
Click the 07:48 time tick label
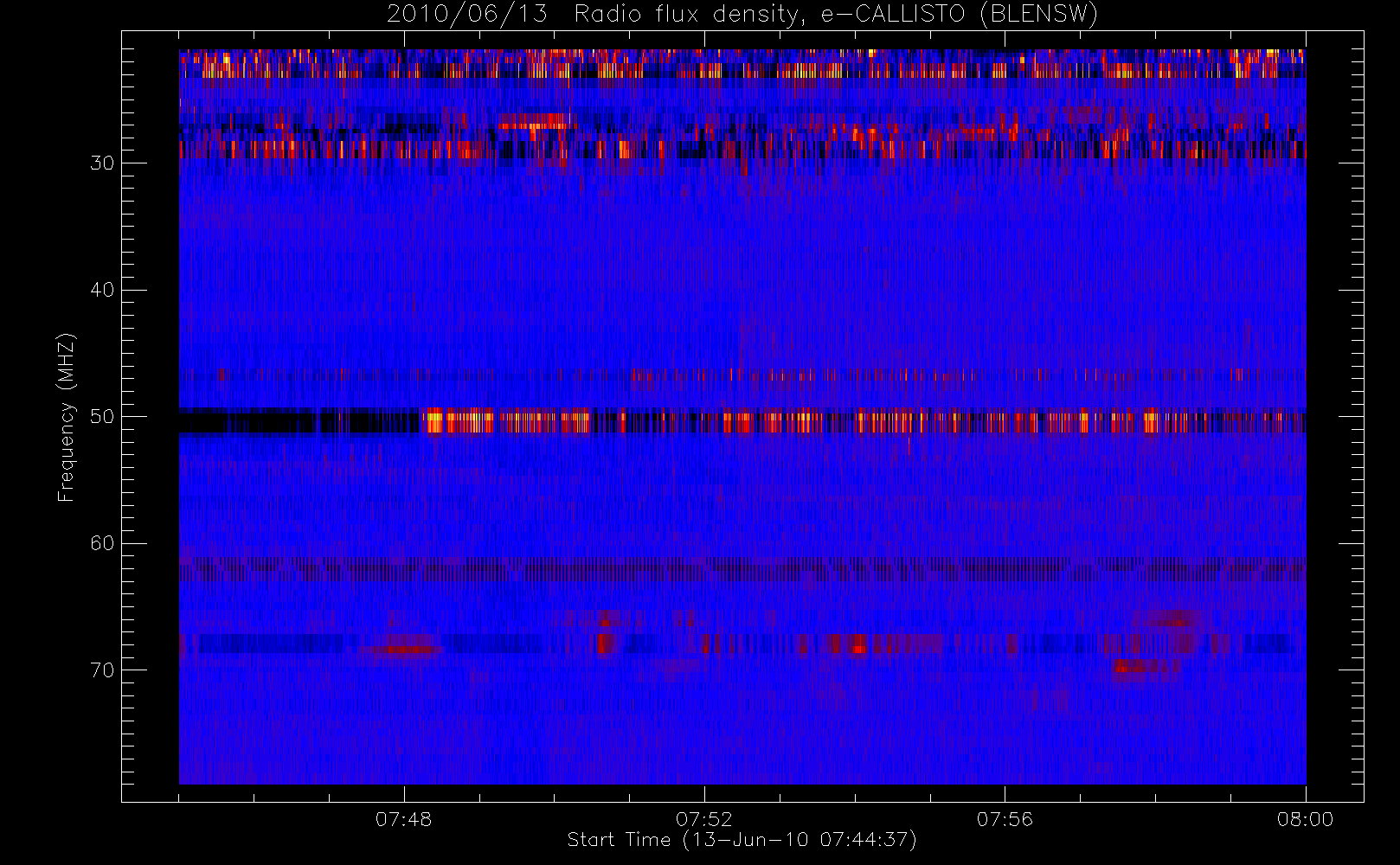(x=404, y=819)
